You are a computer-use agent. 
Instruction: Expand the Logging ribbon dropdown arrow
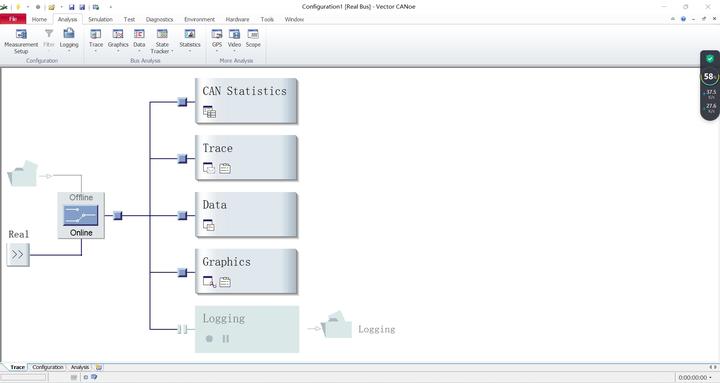[x=69, y=51]
